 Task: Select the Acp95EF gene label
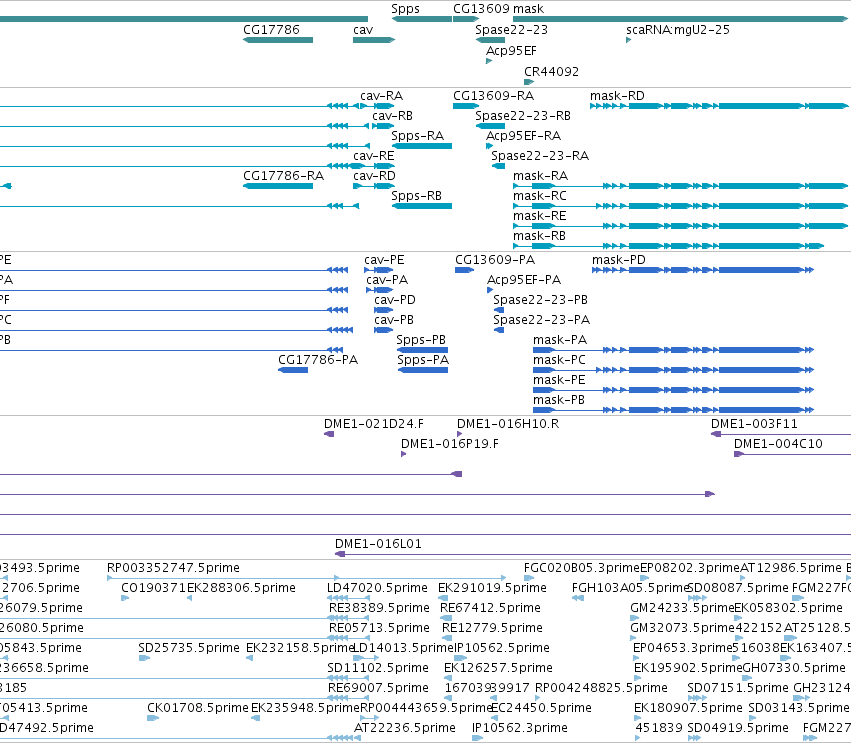(x=511, y=50)
